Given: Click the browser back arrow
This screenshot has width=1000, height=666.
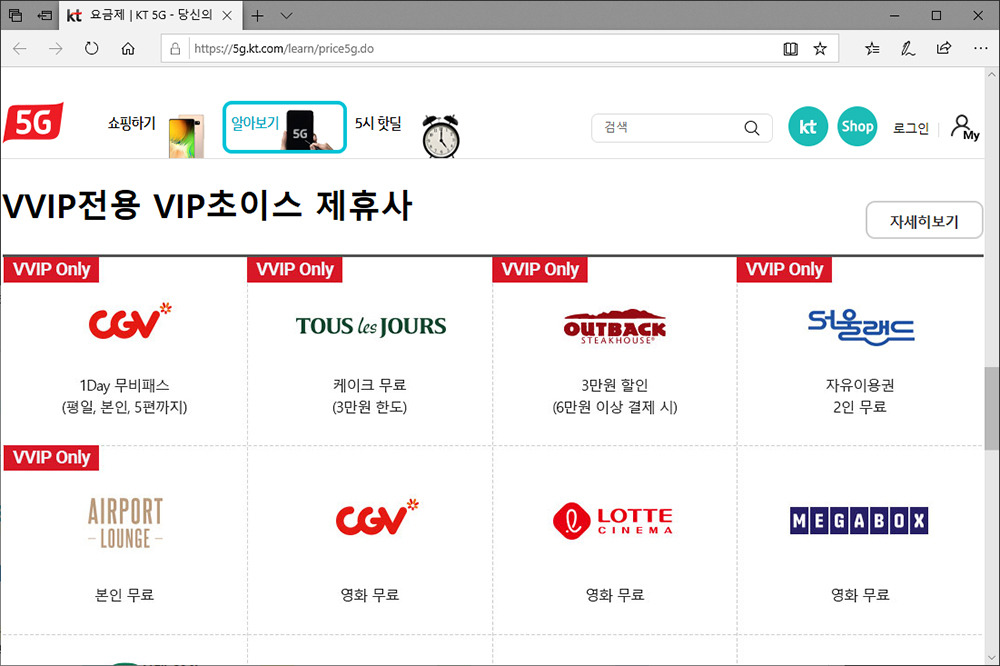Looking at the screenshot, I should click(x=20, y=48).
